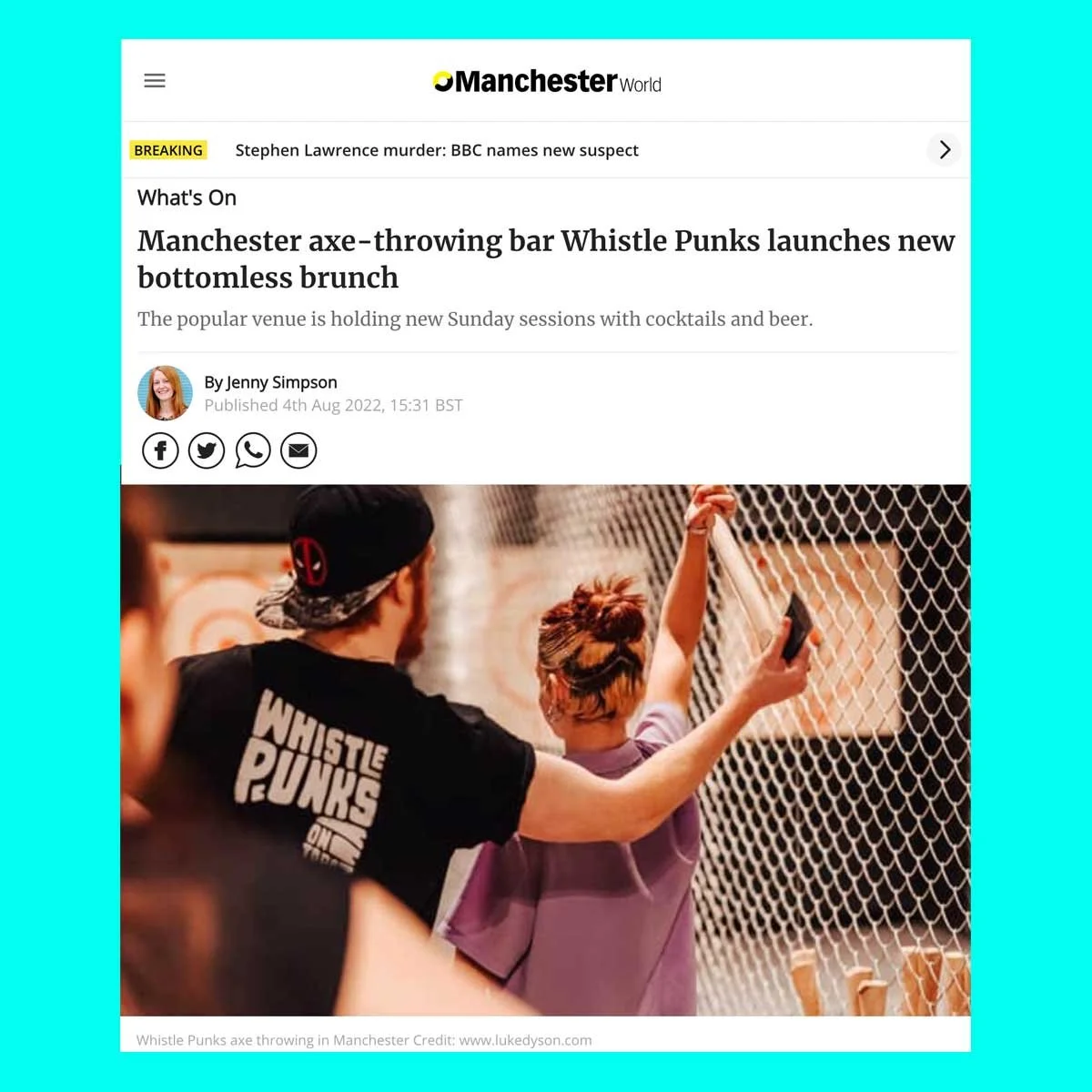Go to the What's On section
The image size is (1092, 1092).
click(187, 197)
